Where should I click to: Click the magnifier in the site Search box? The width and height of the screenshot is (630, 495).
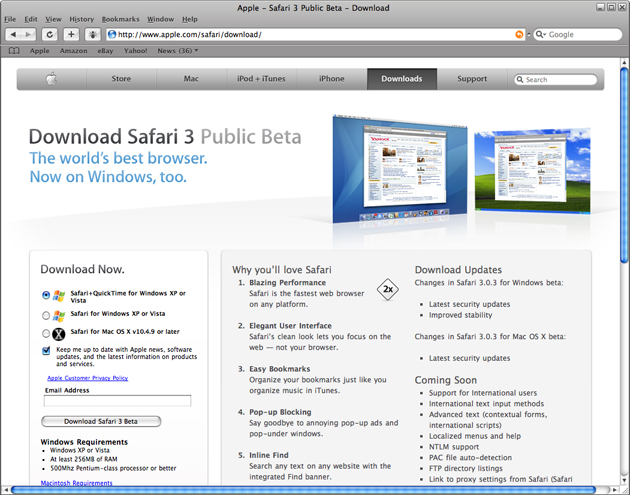pos(520,80)
